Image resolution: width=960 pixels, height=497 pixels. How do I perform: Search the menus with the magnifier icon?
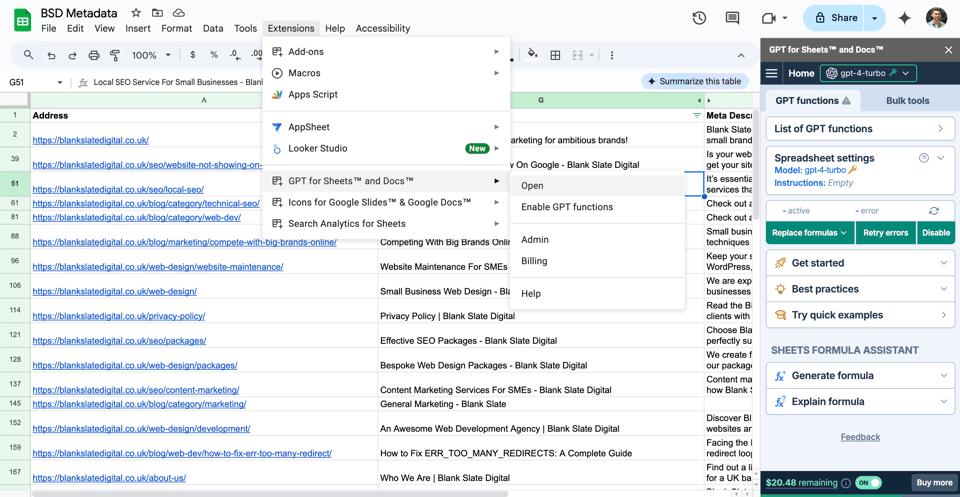click(x=28, y=55)
